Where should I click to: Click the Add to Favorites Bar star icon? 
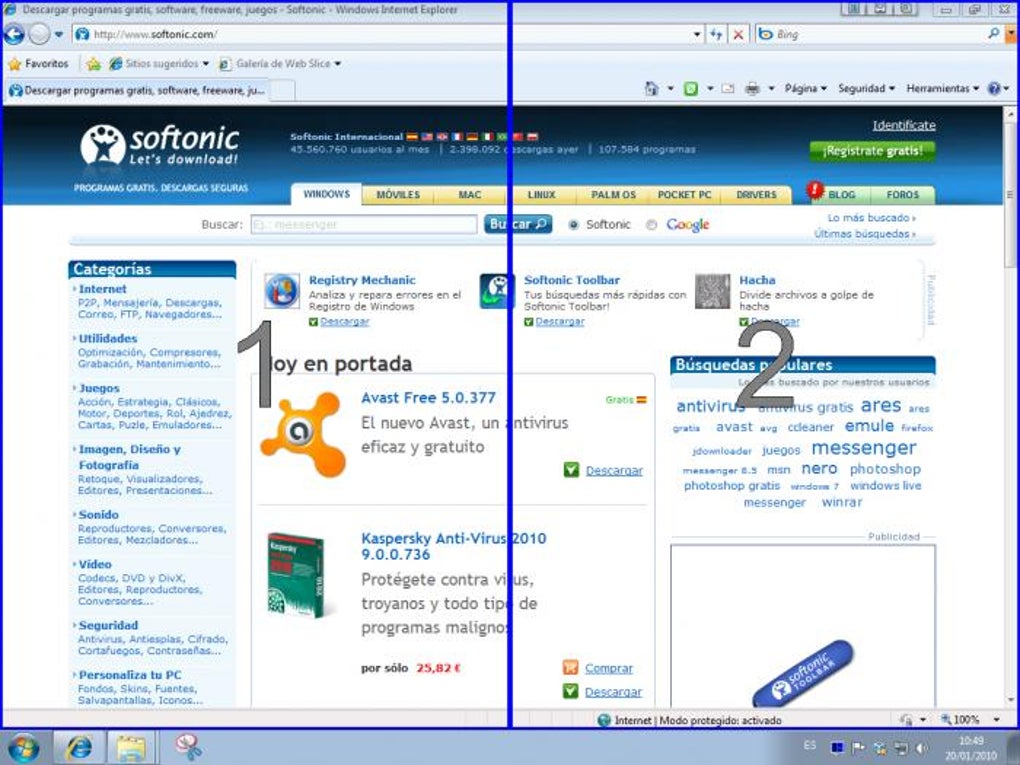[94, 64]
